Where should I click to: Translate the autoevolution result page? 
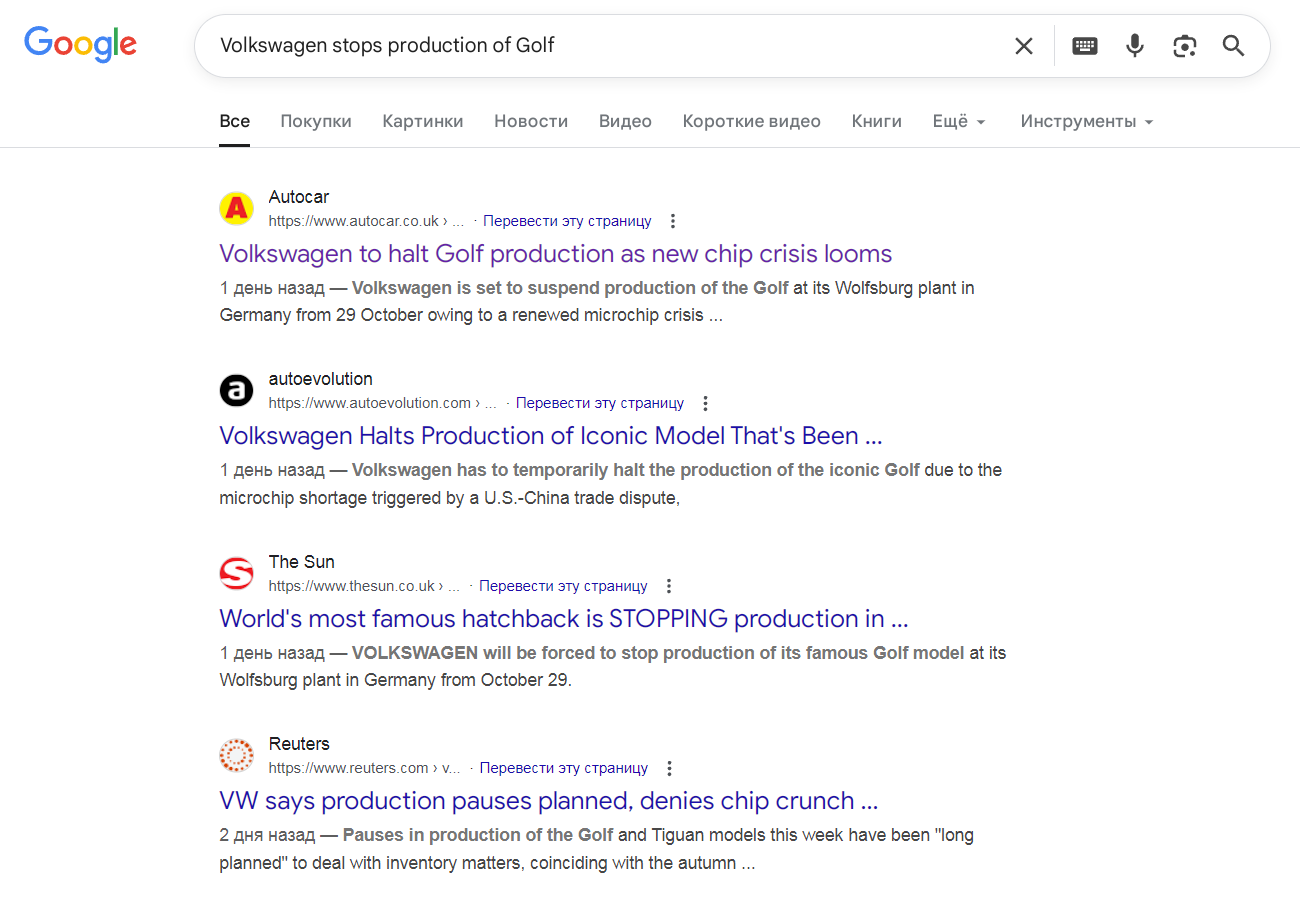(600, 403)
